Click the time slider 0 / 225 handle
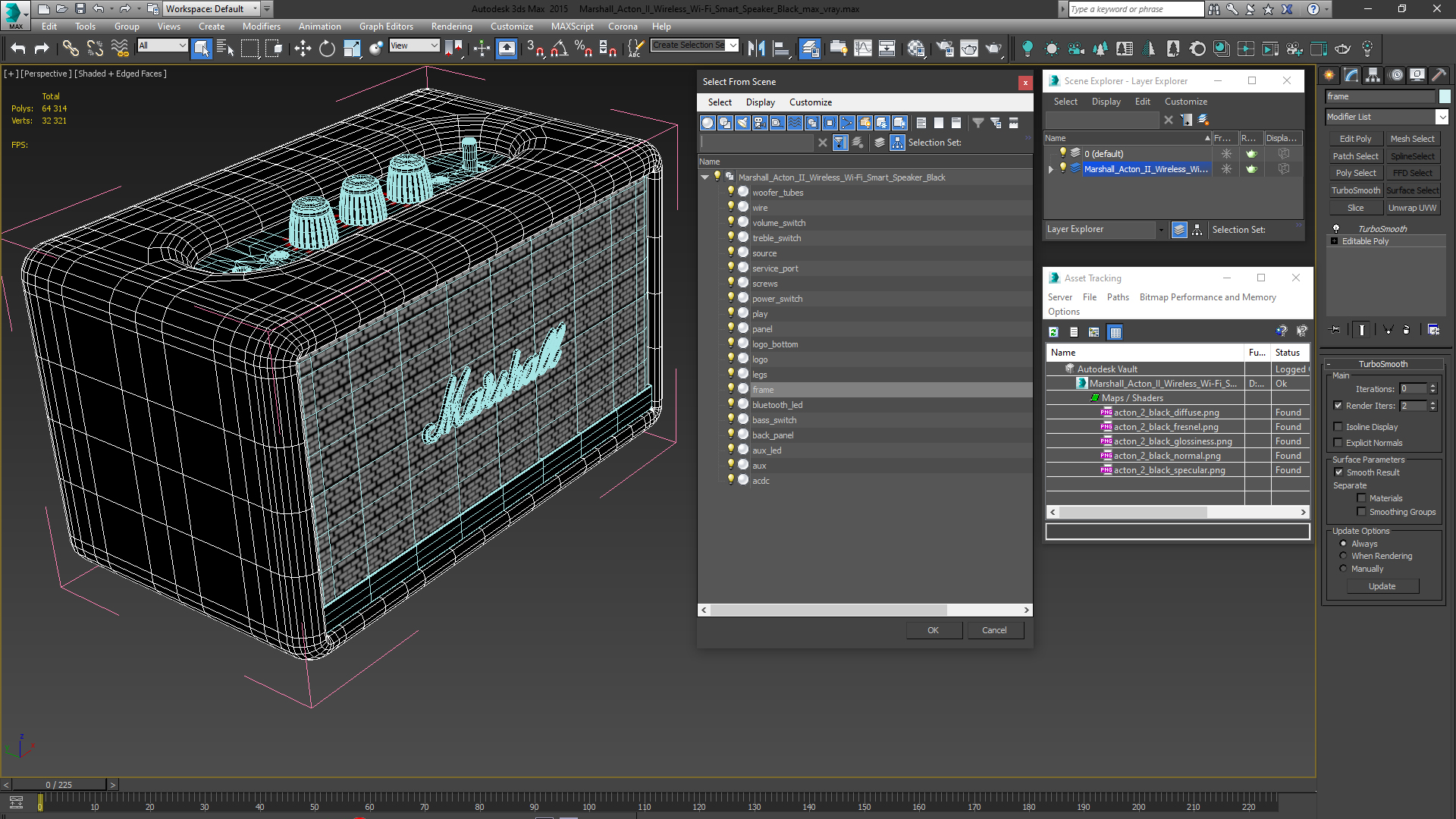 tap(59, 785)
